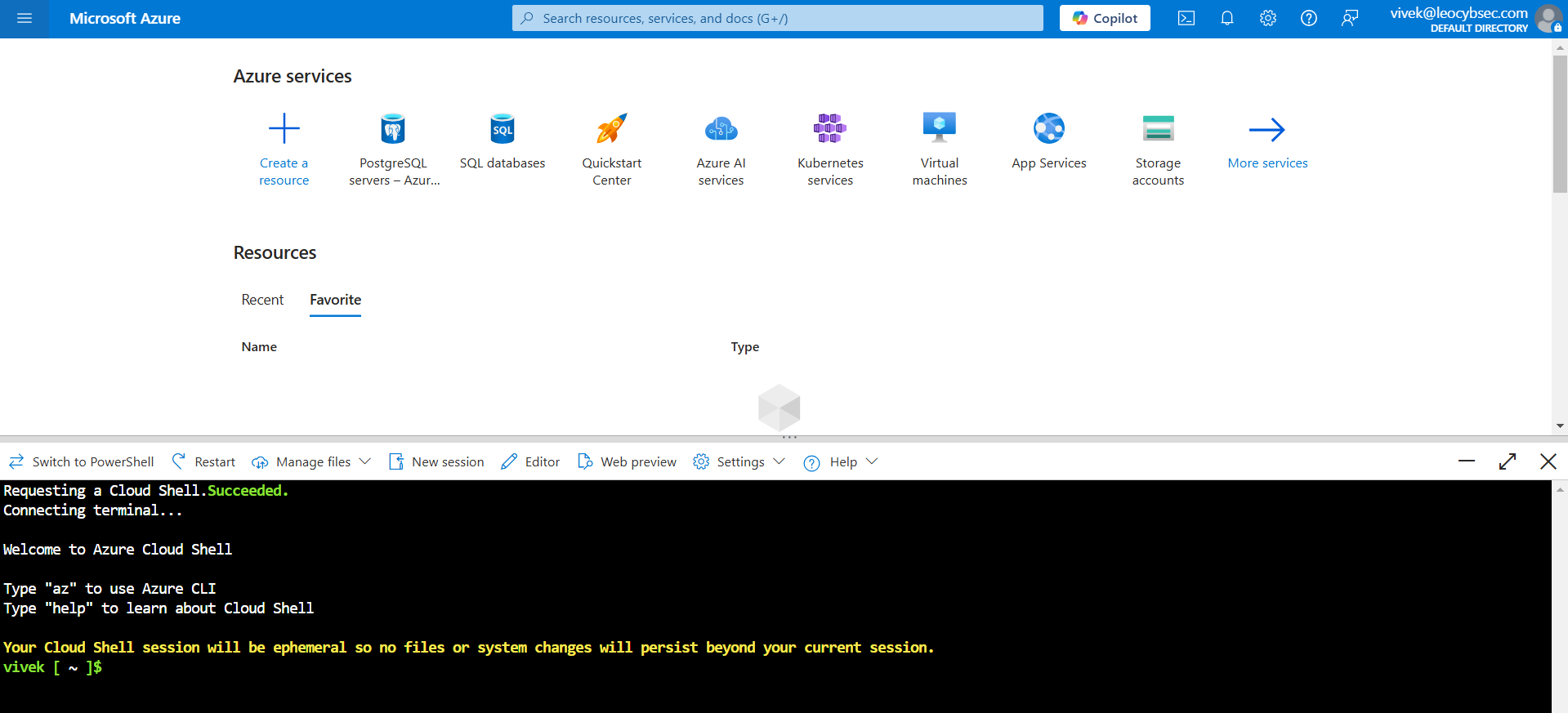
Task: Open the portal hamburger menu
Action: (x=25, y=18)
